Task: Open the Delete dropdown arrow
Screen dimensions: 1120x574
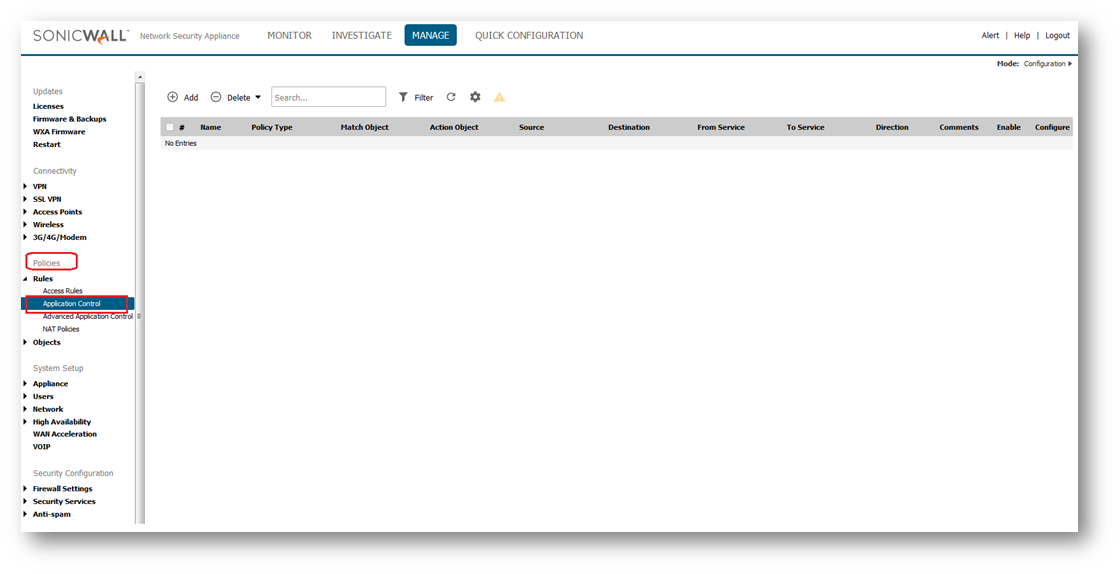Action: [x=258, y=97]
